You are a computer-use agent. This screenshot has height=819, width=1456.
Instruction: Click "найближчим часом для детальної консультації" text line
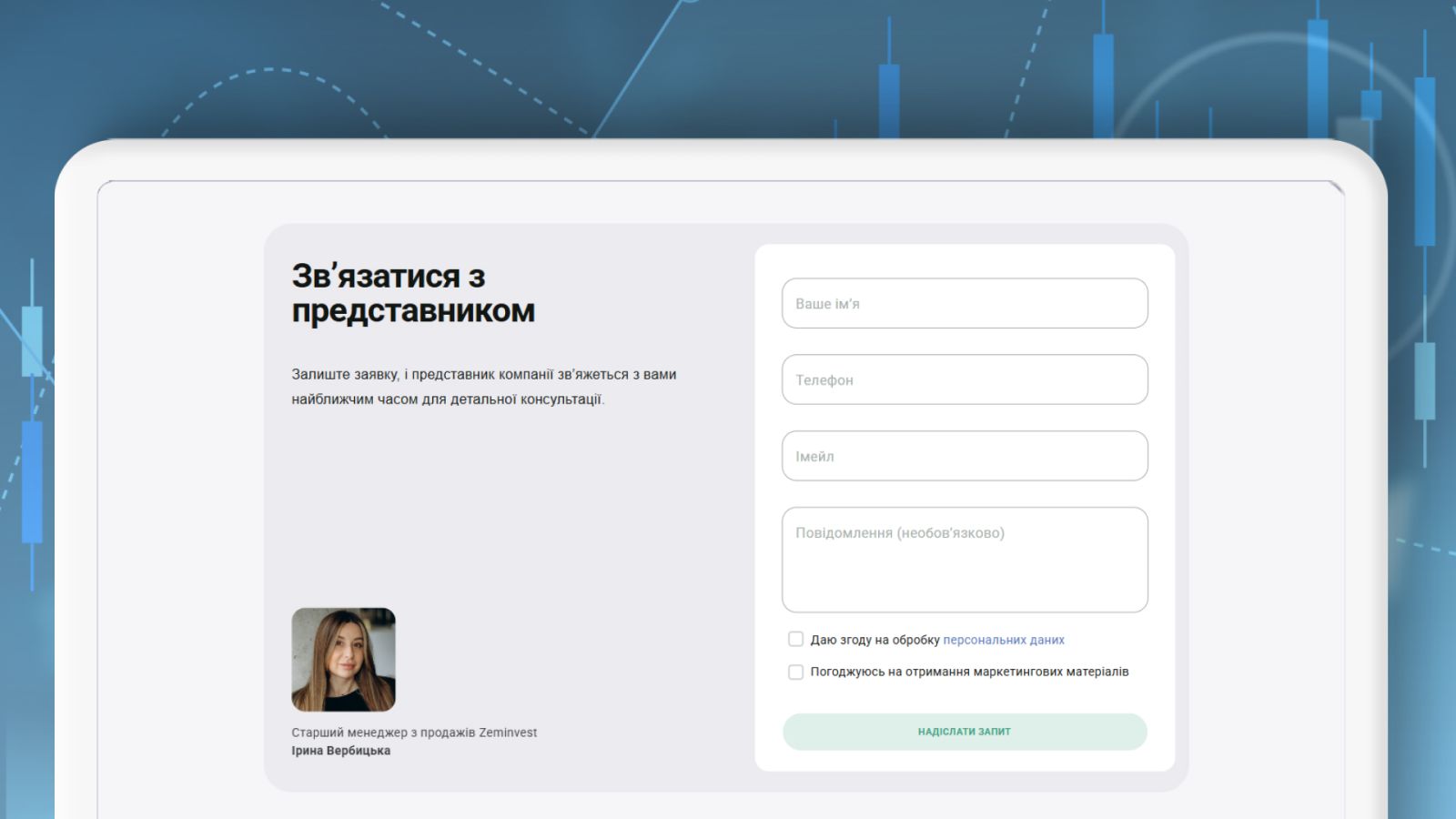coord(447,399)
